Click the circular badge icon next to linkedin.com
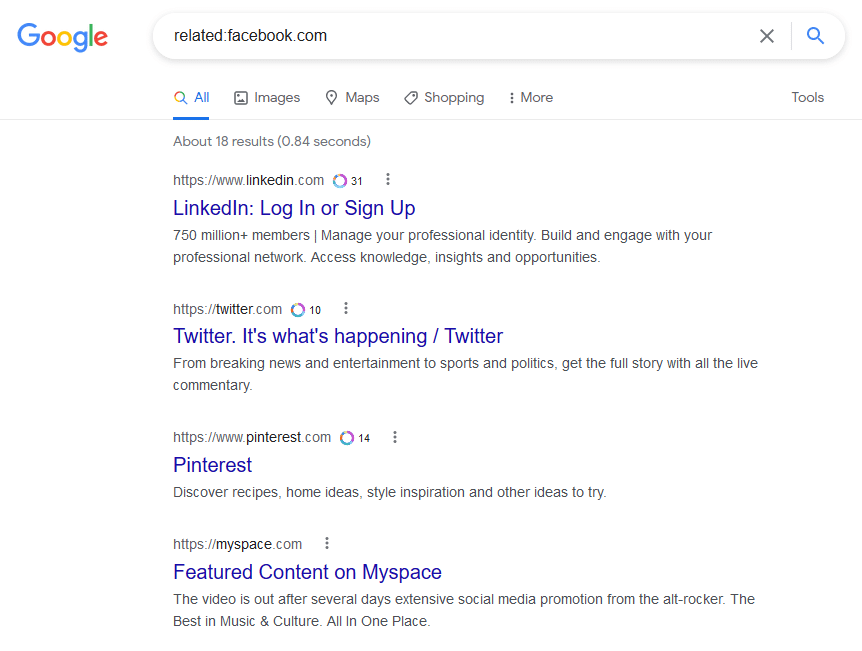Image resolution: width=862 pixels, height=651 pixels. click(340, 180)
